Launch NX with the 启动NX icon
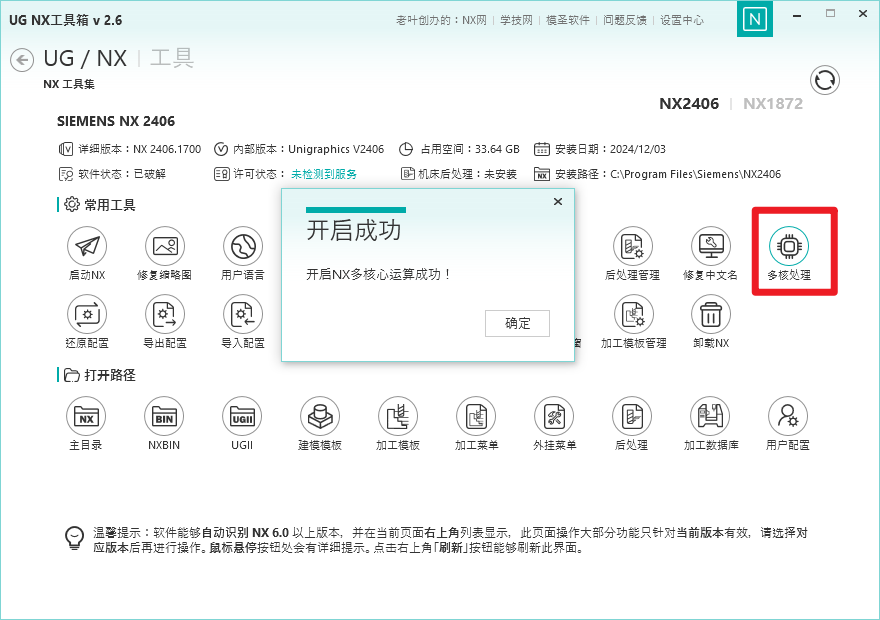Image resolution: width=880 pixels, height=620 pixels. coord(87,246)
